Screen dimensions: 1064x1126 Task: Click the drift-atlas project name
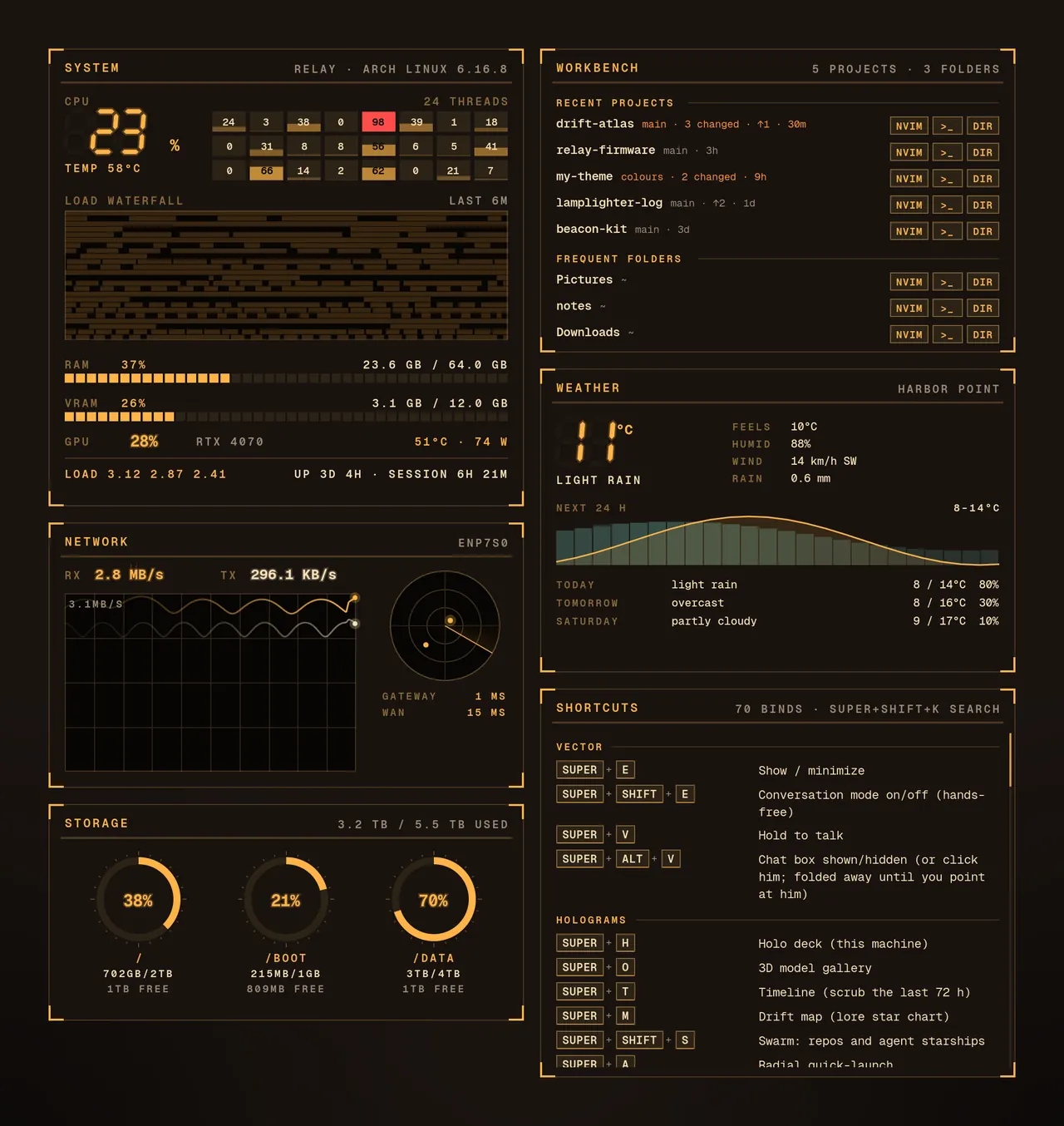click(595, 124)
